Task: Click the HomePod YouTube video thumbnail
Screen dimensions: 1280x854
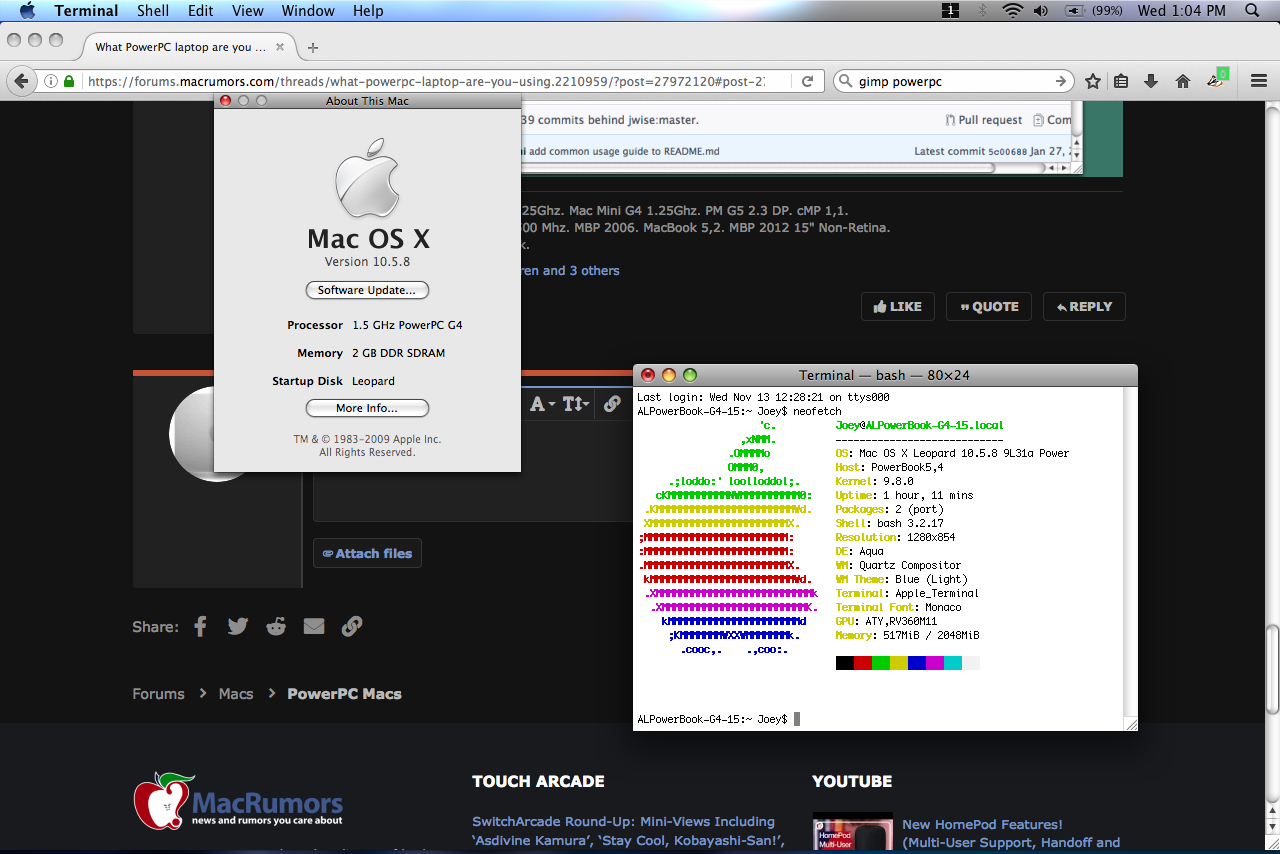Action: click(852, 832)
